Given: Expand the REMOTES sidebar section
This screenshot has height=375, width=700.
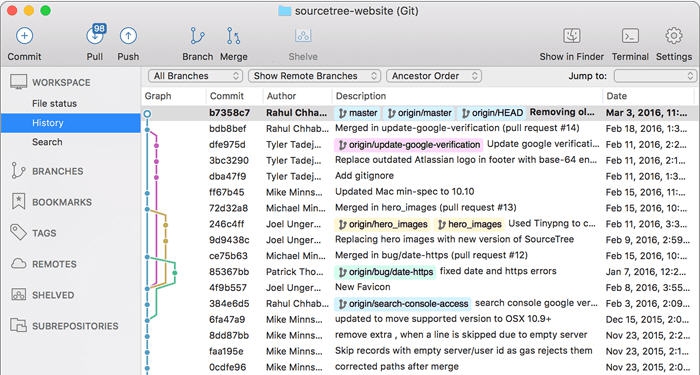Looking at the screenshot, I should 54,264.
